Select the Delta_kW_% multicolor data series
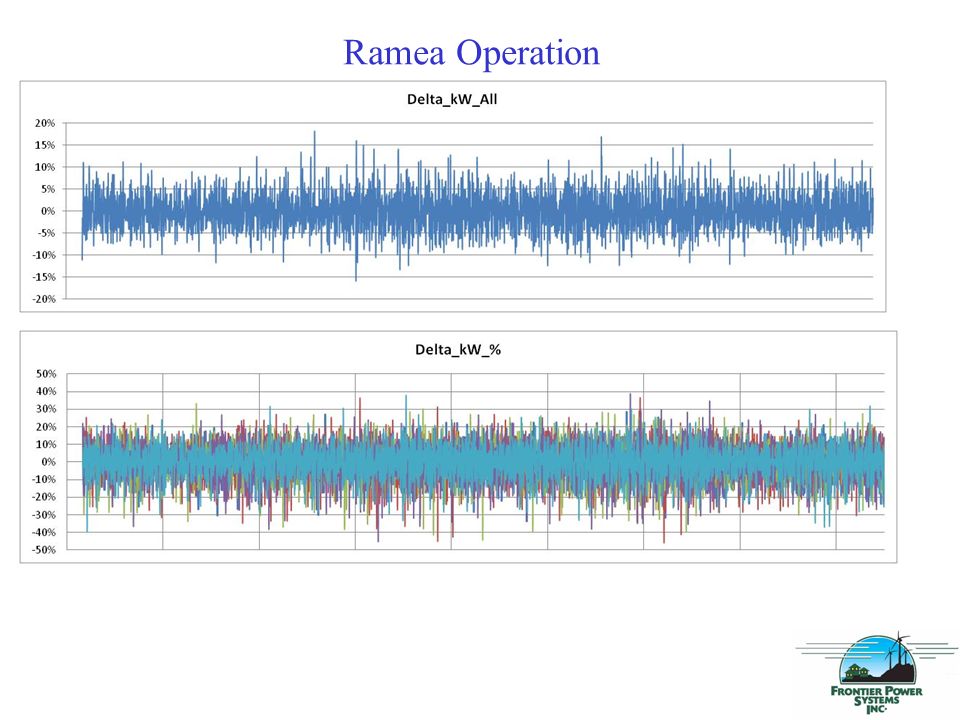 click(484, 462)
